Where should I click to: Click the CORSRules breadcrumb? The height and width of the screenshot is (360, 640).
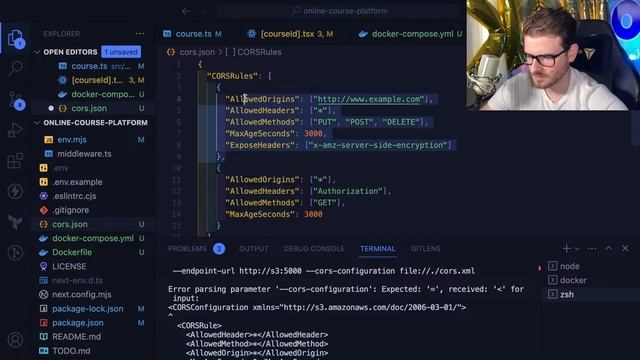click(259, 52)
